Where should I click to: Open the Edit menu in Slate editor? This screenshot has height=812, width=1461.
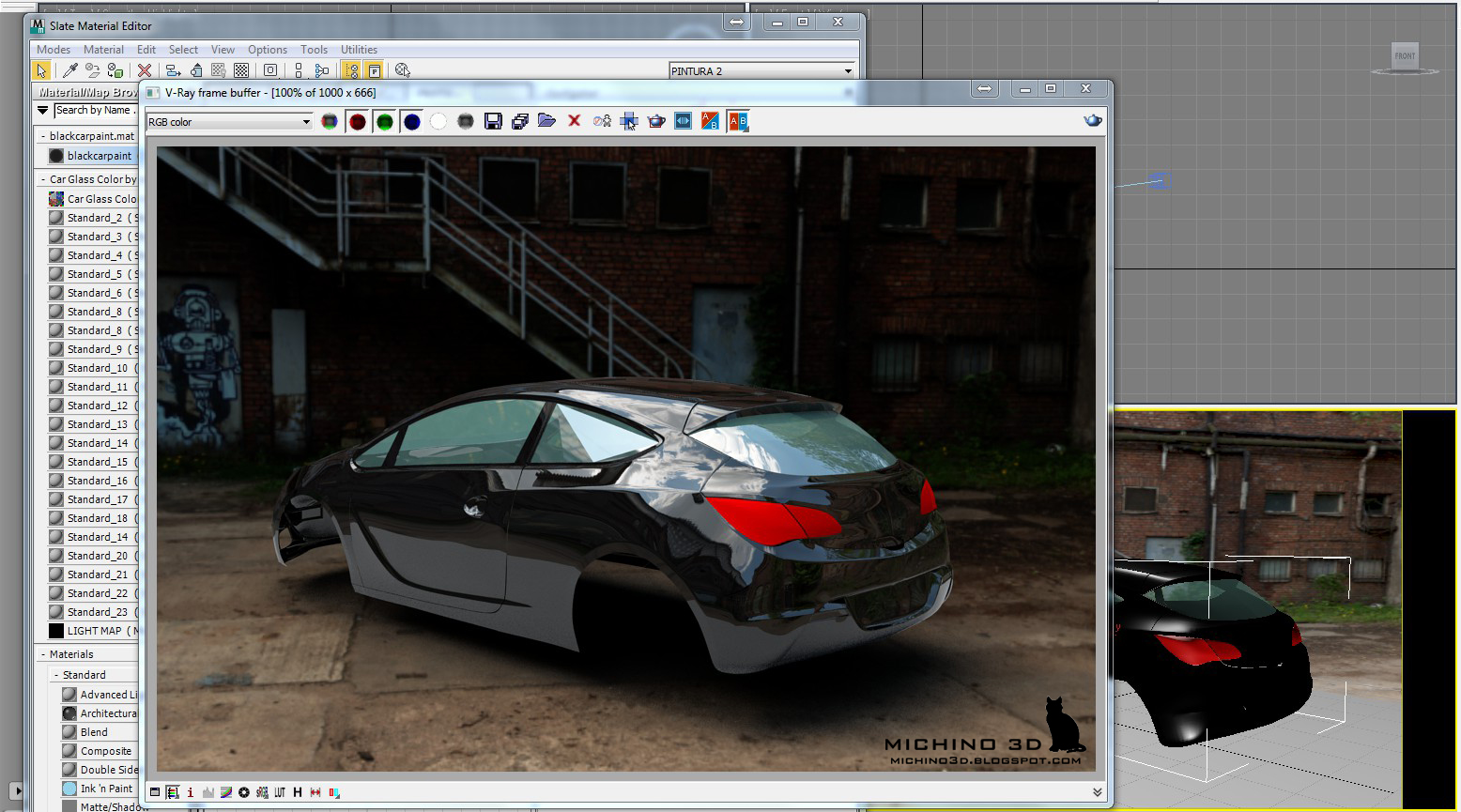(x=146, y=50)
